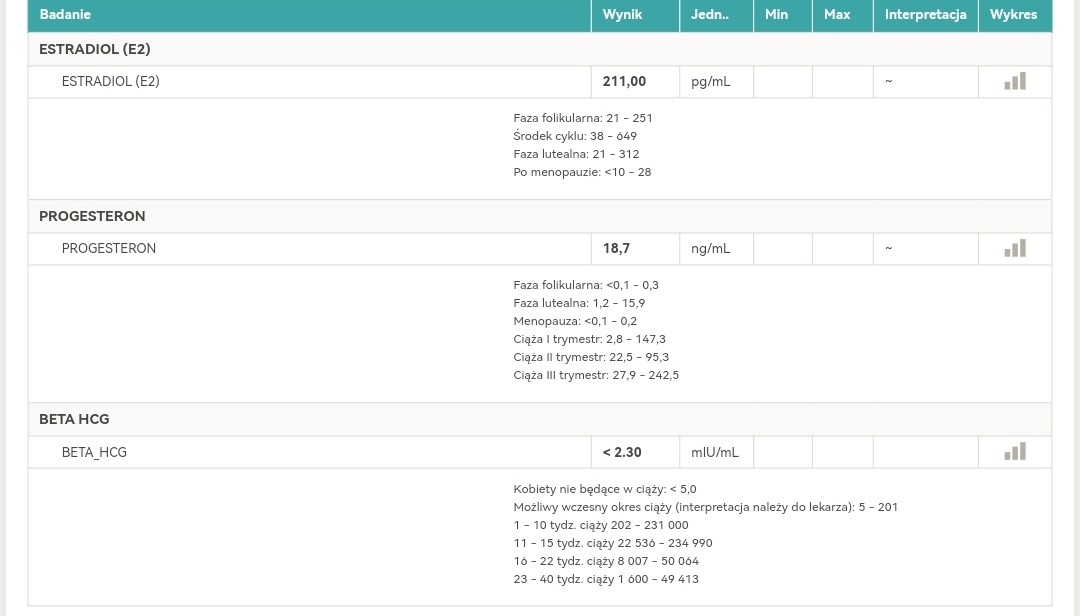Image resolution: width=1080 pixels, height=616 pixels.
Task: Select the BETA_HCG test row name
Action: pos(94,452)
